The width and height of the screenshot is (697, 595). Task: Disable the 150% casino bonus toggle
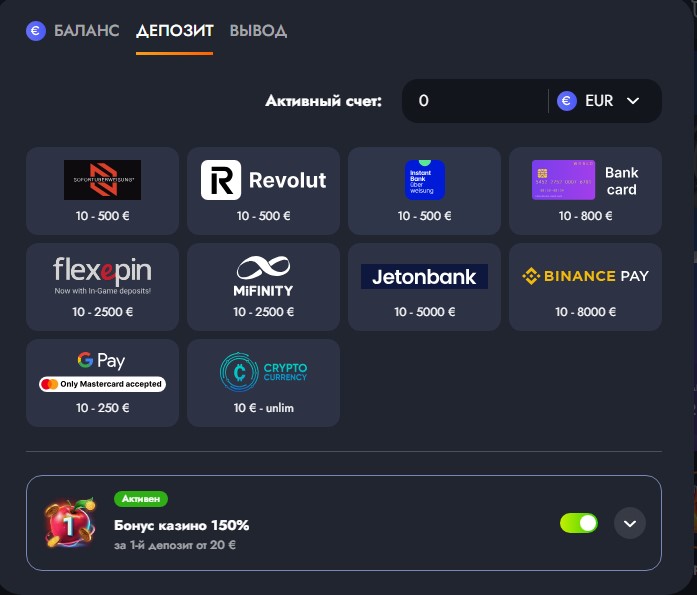(x=579, y=523)
